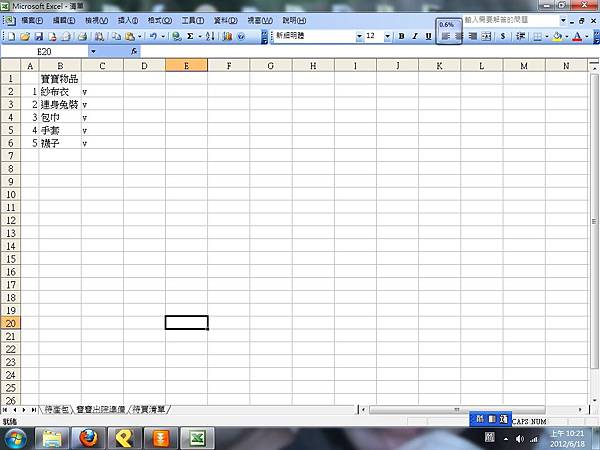Open the font name dropdown
The width and height of the screenshot is (600, 450).
pos(359,36)
